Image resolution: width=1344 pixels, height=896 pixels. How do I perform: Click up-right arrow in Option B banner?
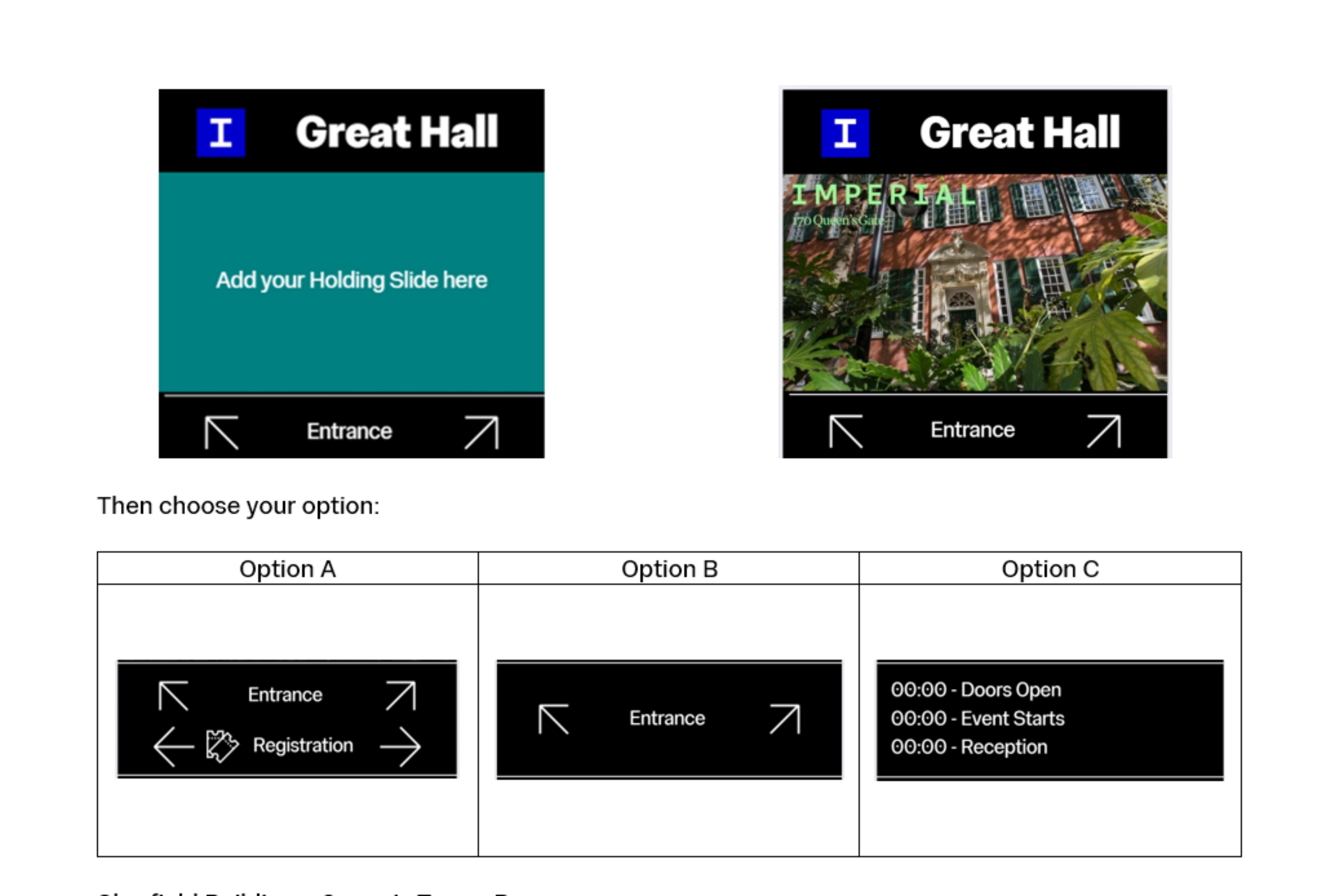pyautogui.click(x=785, y=719)
